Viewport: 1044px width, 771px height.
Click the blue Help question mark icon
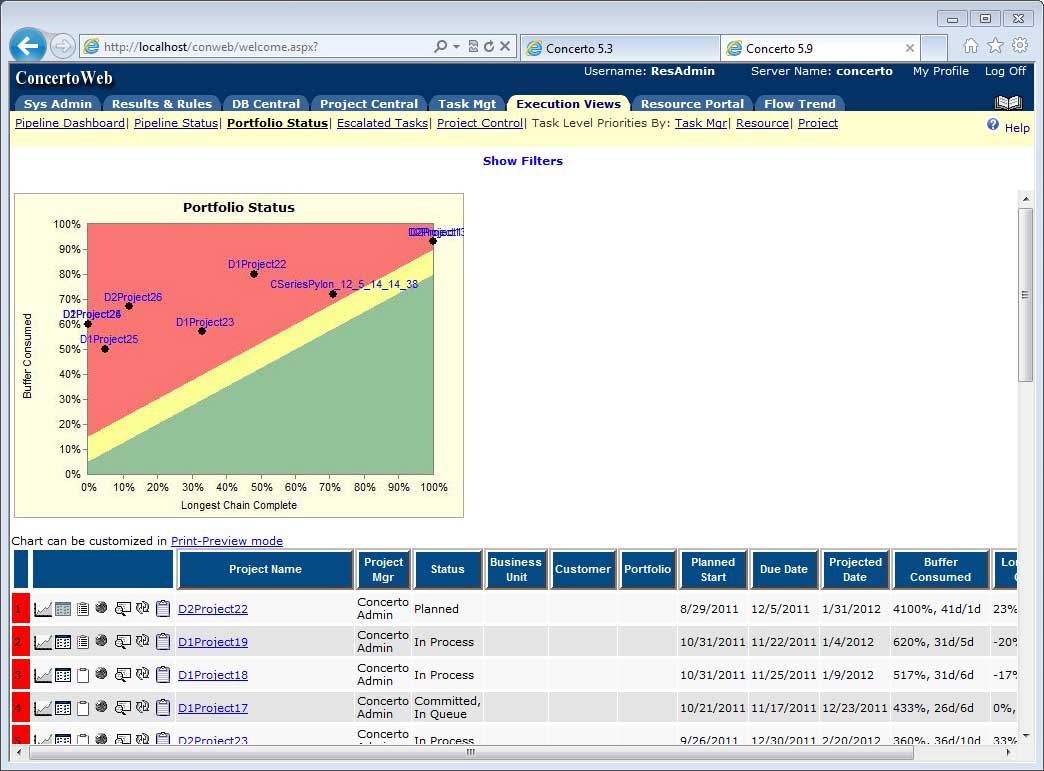[x=993, y=125]
